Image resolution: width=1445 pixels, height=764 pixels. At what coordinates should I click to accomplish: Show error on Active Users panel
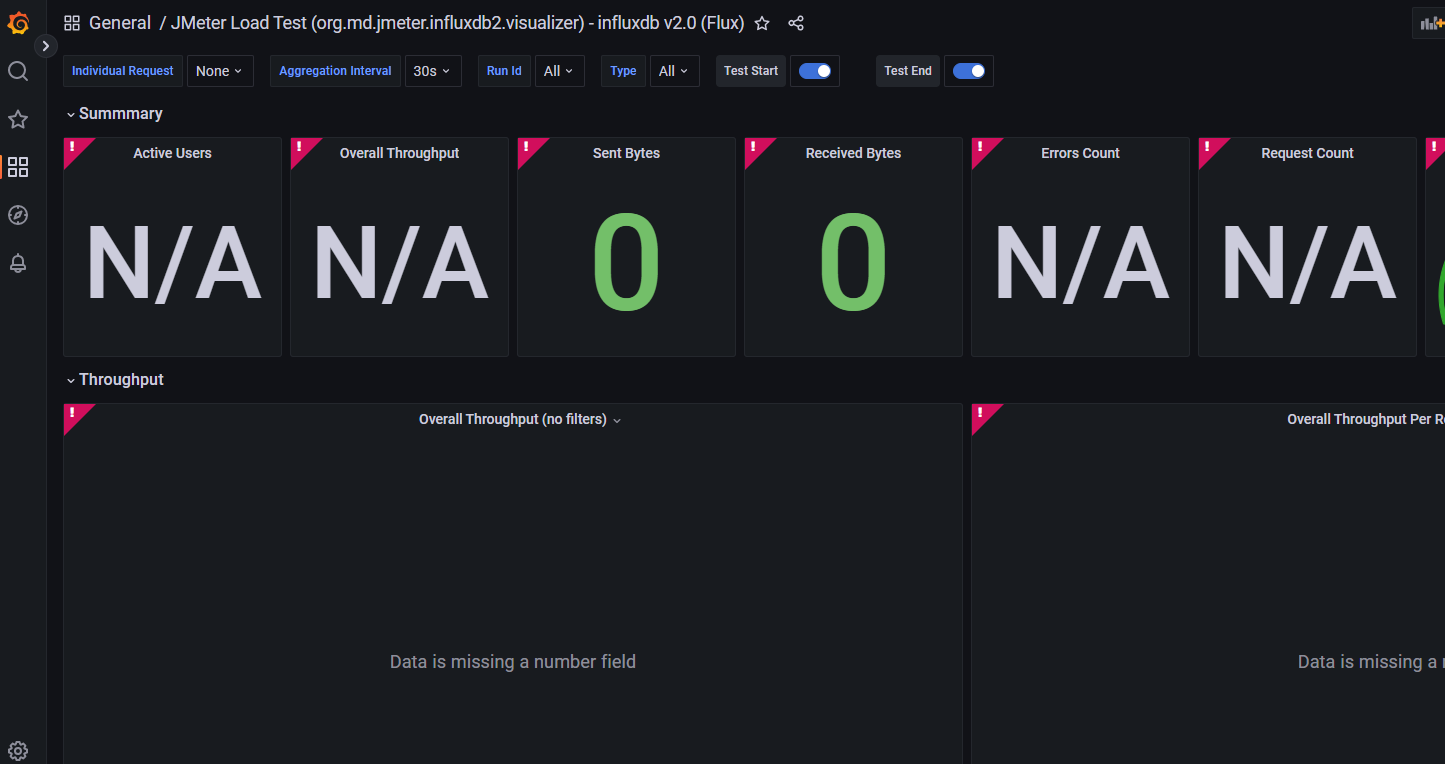pyautogui.click(x=74, y=148)
